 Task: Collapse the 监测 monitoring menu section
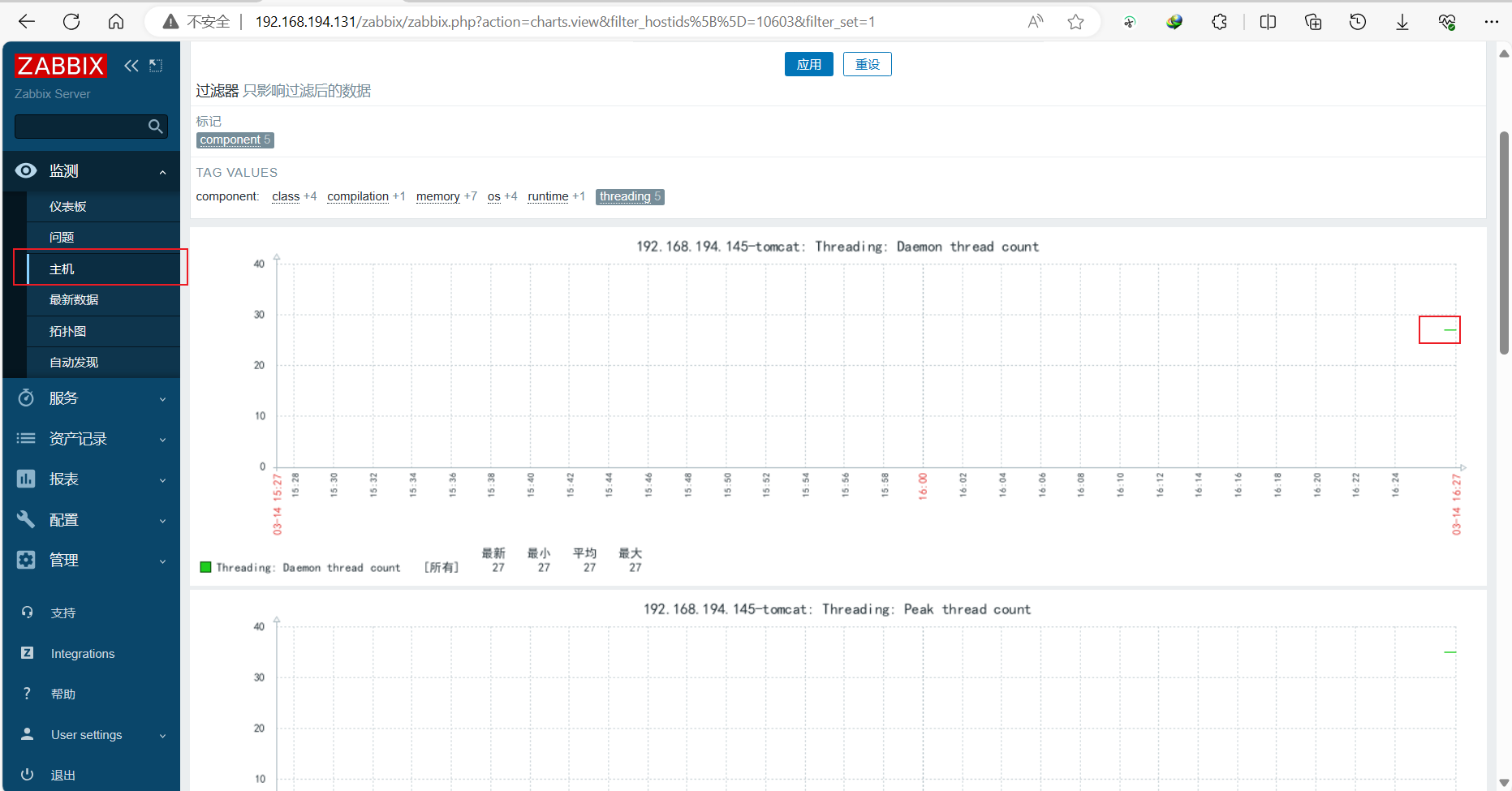tap(92, 171)
